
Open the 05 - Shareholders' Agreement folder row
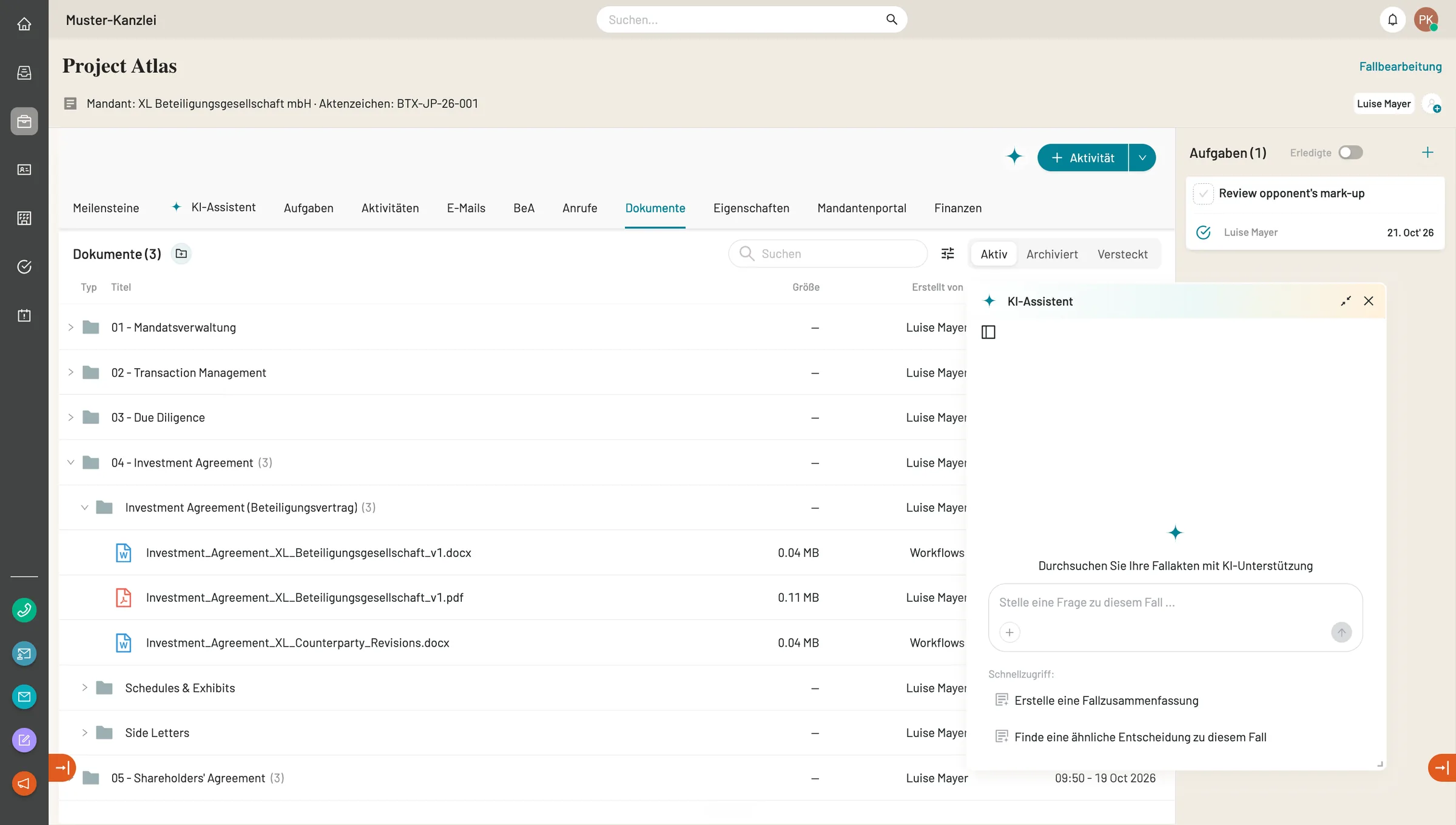616,778
